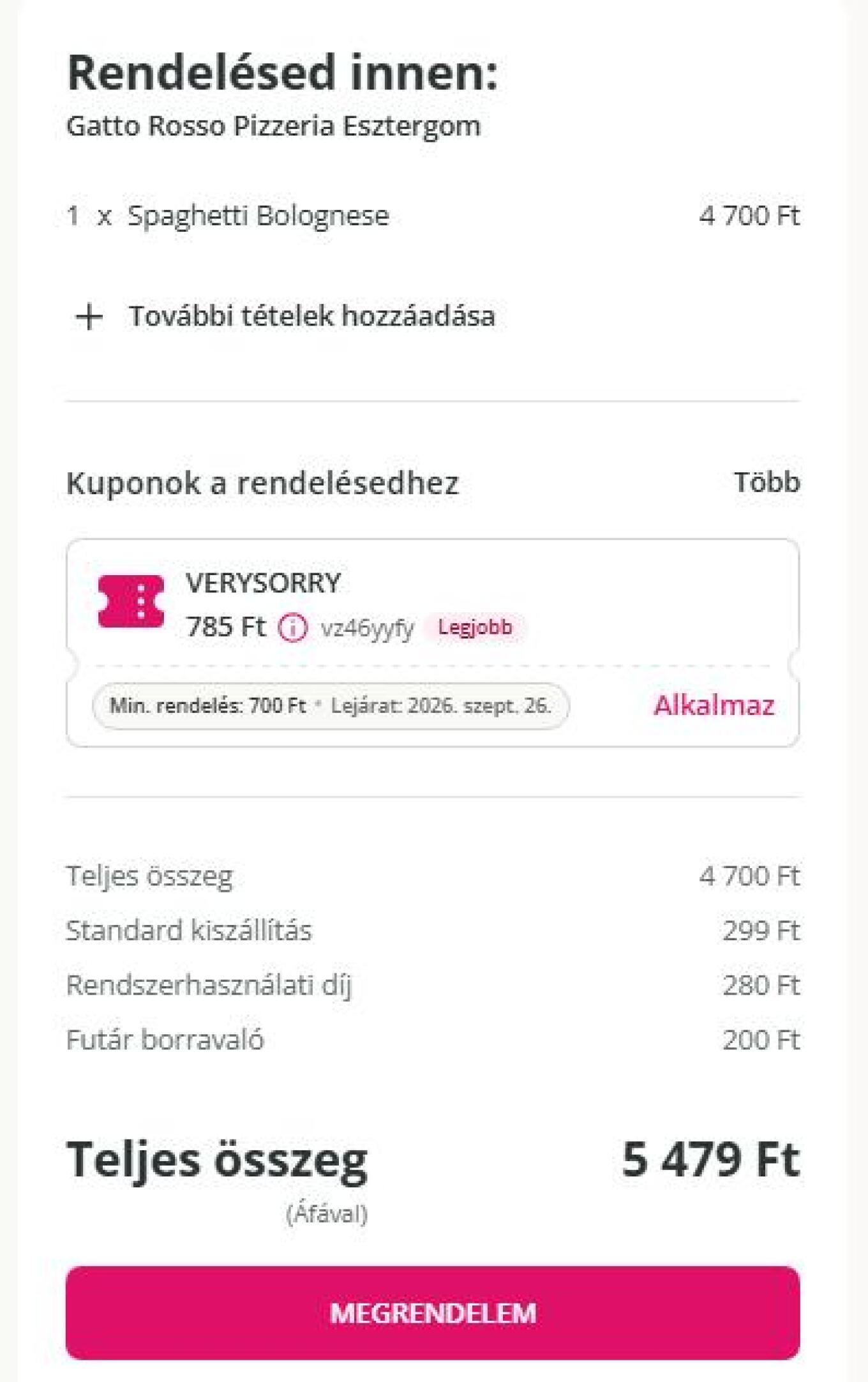Apply the VERYSORRY coupon with Alkalmaz

click(x=714, y=705)
